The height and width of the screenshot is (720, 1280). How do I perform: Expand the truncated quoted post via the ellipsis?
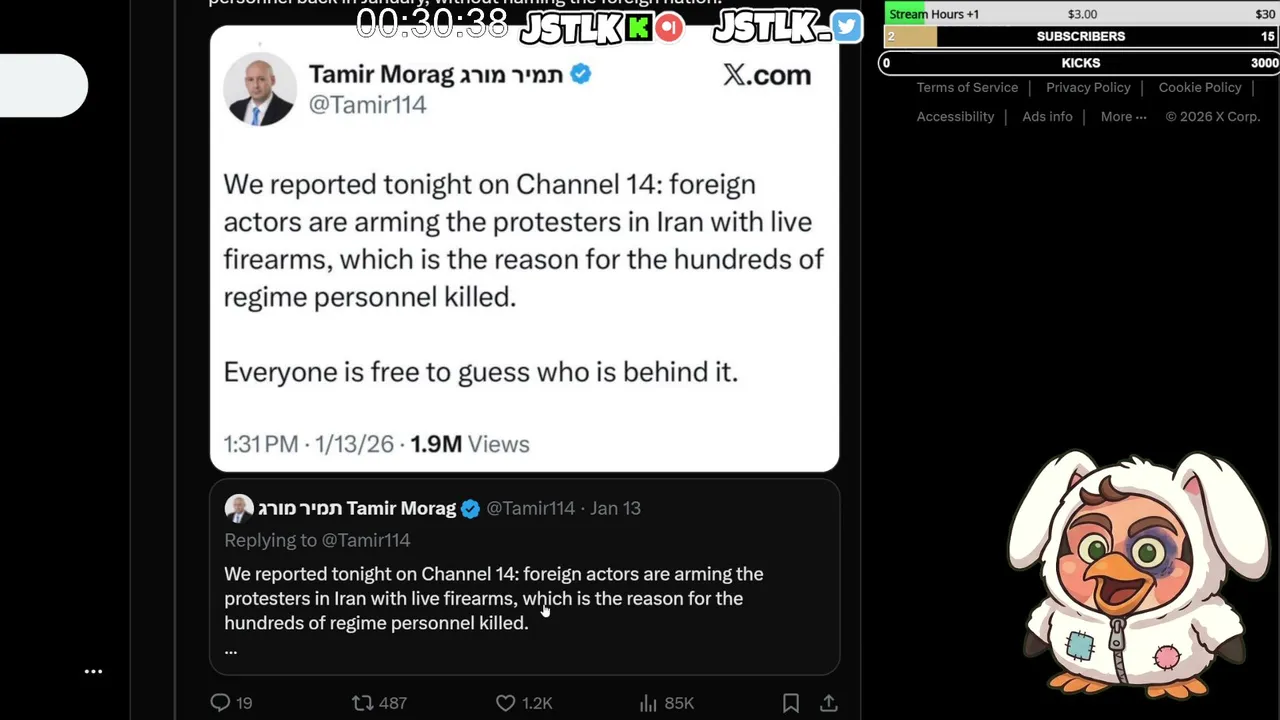click(231, 650)
